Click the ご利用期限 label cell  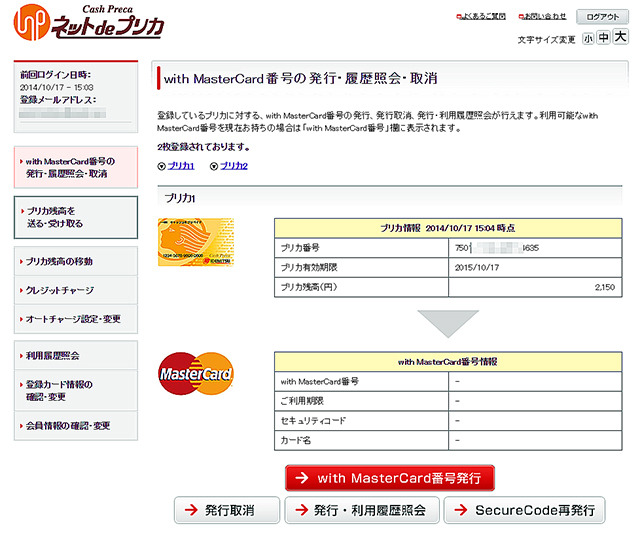361,401
